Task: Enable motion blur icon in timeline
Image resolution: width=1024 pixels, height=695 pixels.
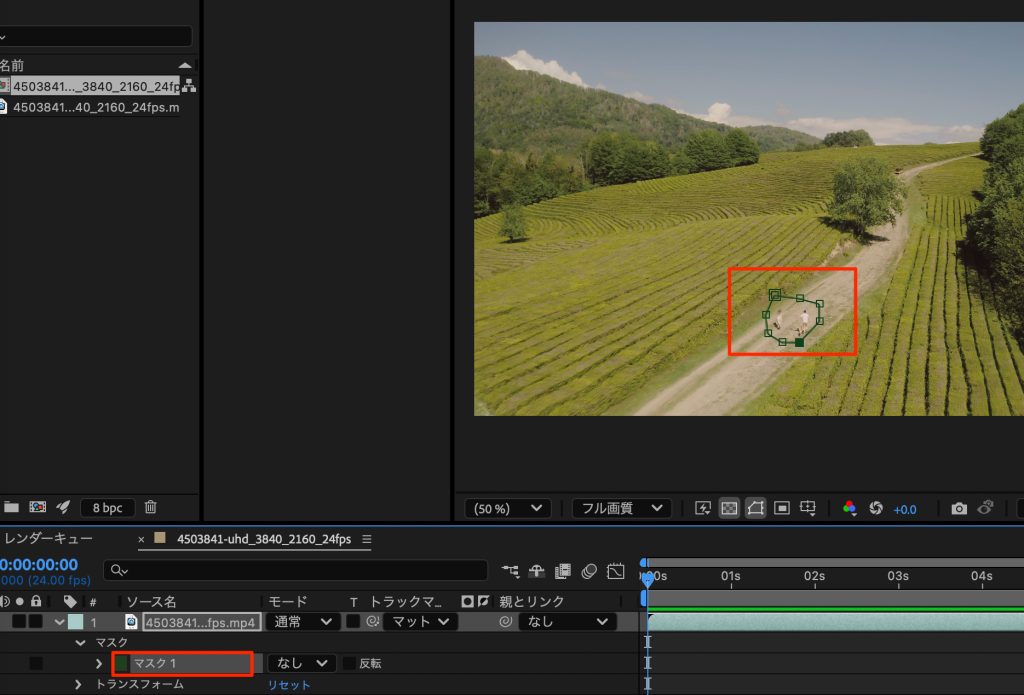Action: pyautogui.click(x=588, y=571)
